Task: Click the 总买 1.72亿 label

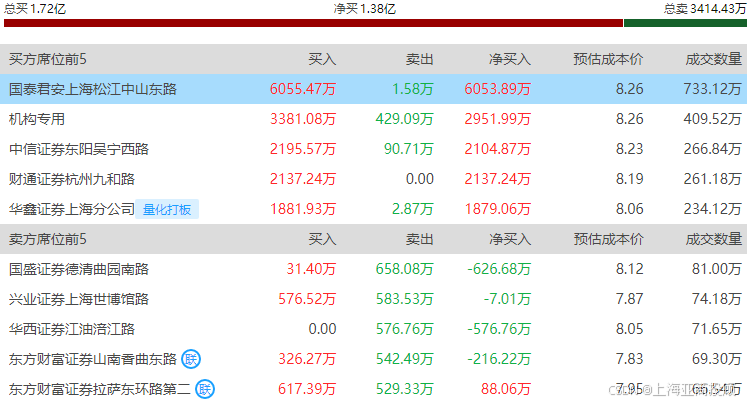Action: (35, 9)
